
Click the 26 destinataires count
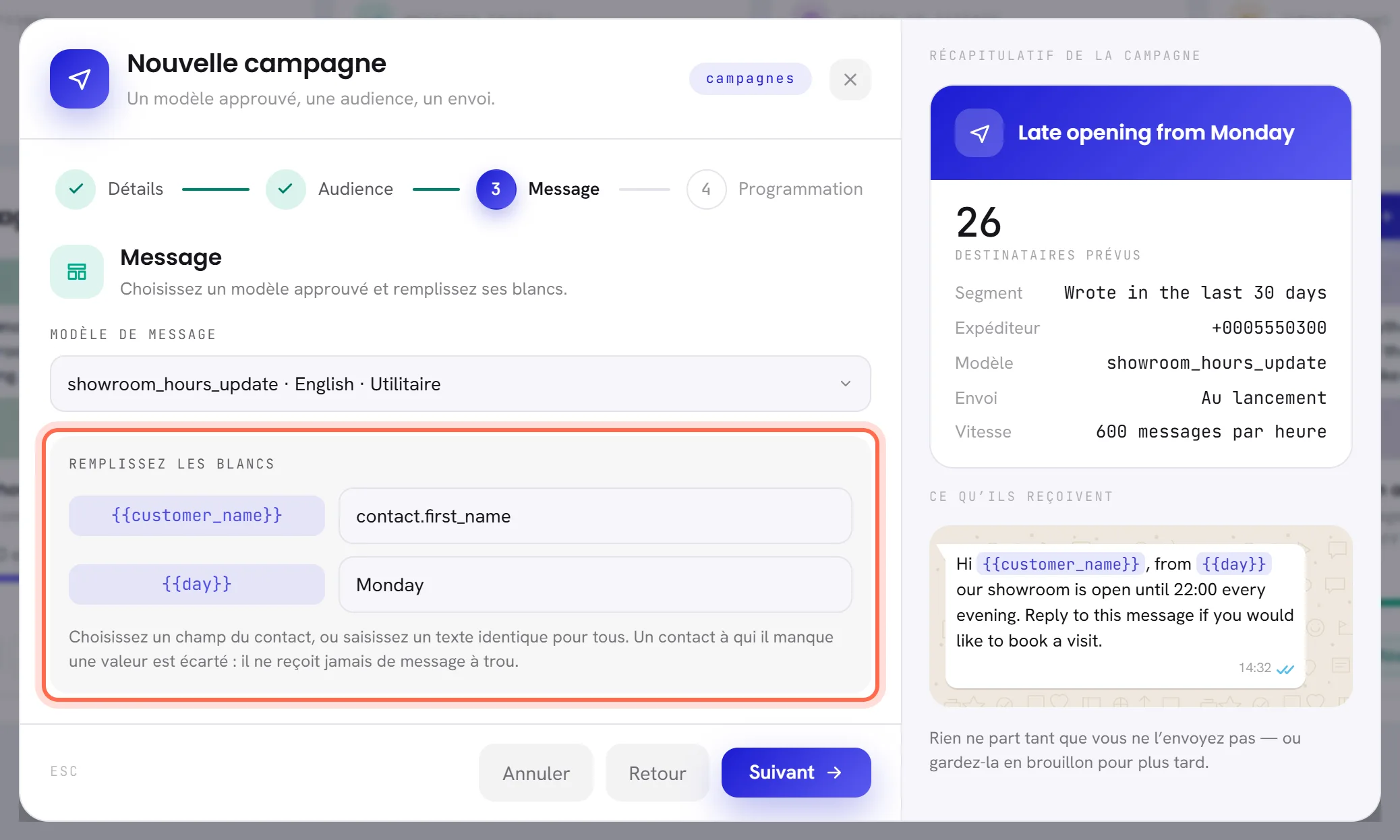(979, 222)
